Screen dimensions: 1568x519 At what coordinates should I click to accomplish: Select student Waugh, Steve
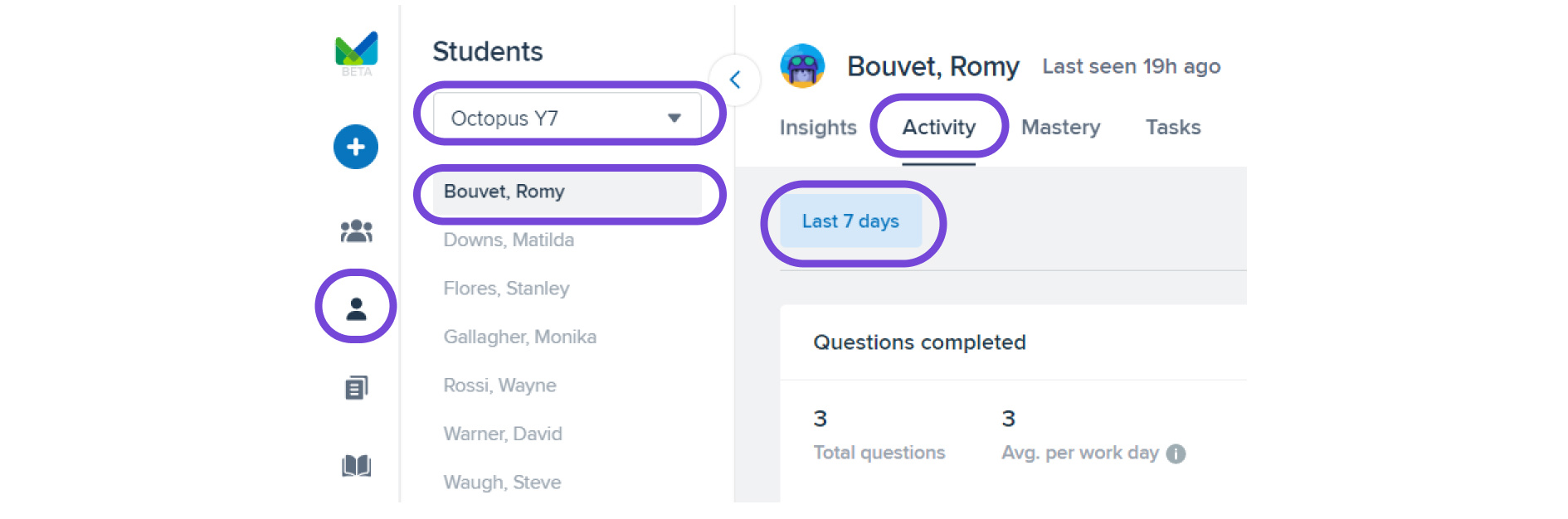[x=503, y=483]
